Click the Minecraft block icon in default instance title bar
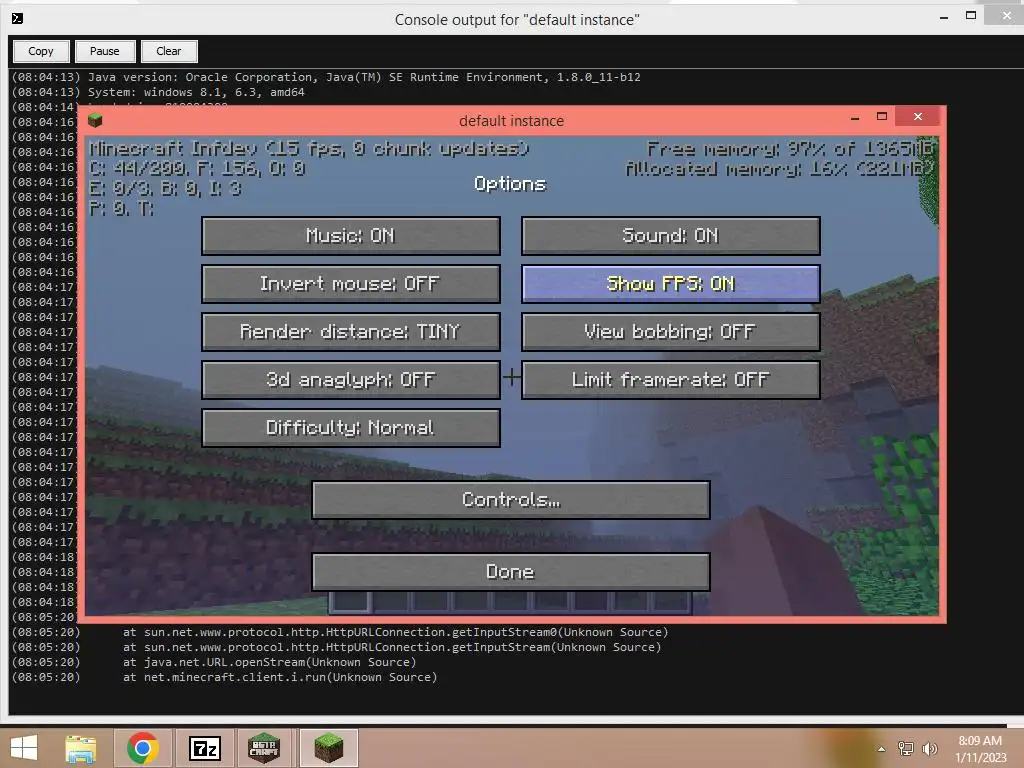This screenshot has width=1024, height=768. [x=95, y=120]
